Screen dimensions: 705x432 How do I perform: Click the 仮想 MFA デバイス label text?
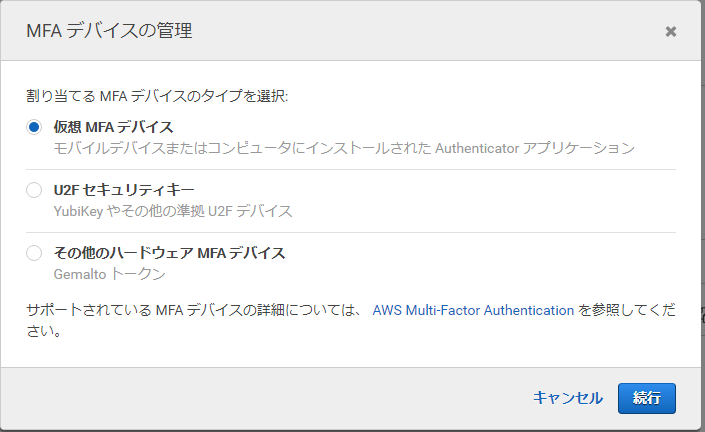click(x=113, y=127)
